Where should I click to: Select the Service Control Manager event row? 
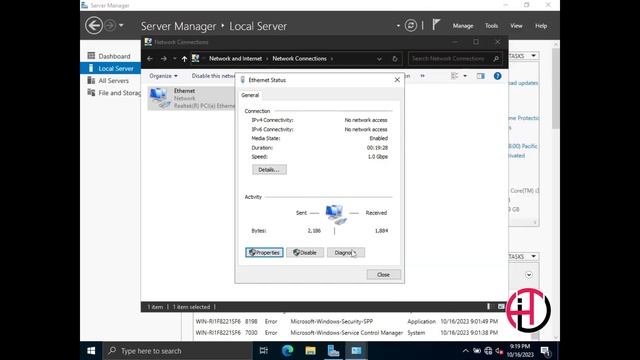pyautogui.click(x=347, y=333)
